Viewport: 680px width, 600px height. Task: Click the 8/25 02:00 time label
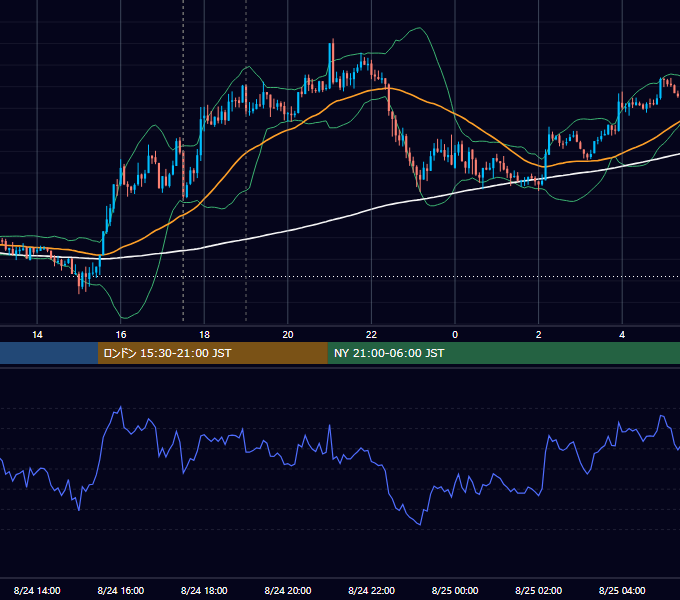click(x=538, y=590)
